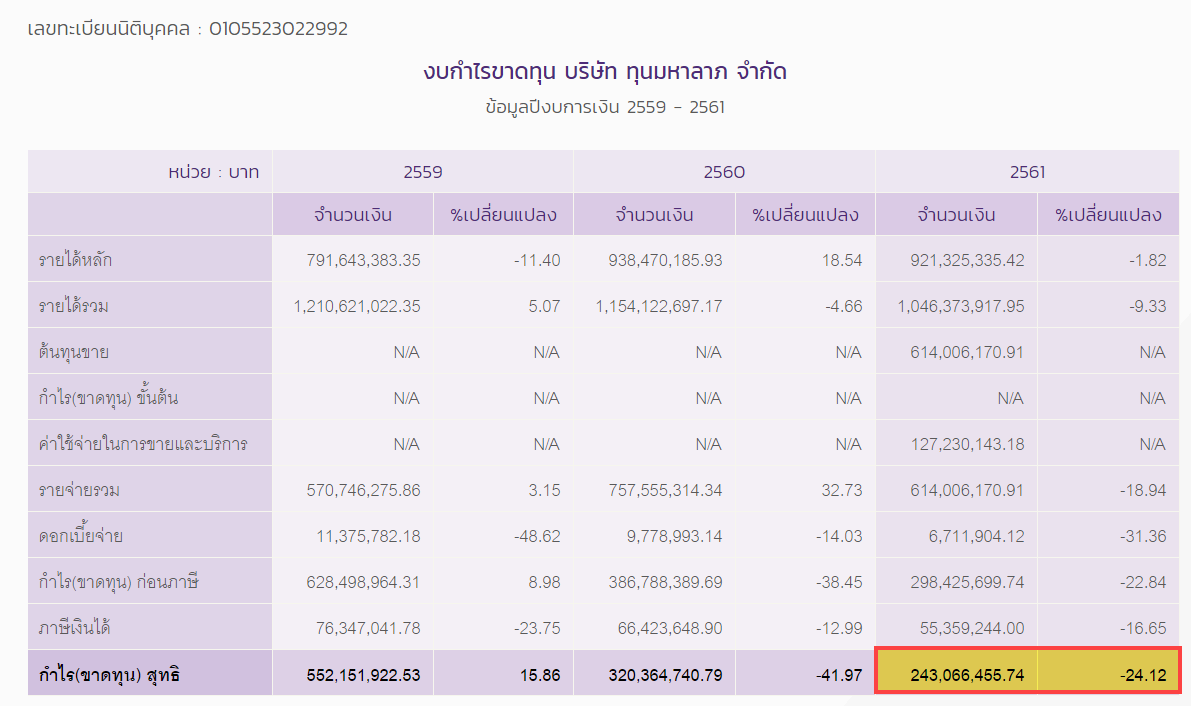Click จำนวนเงิน header under year 2559

click(x=352, y=215)
